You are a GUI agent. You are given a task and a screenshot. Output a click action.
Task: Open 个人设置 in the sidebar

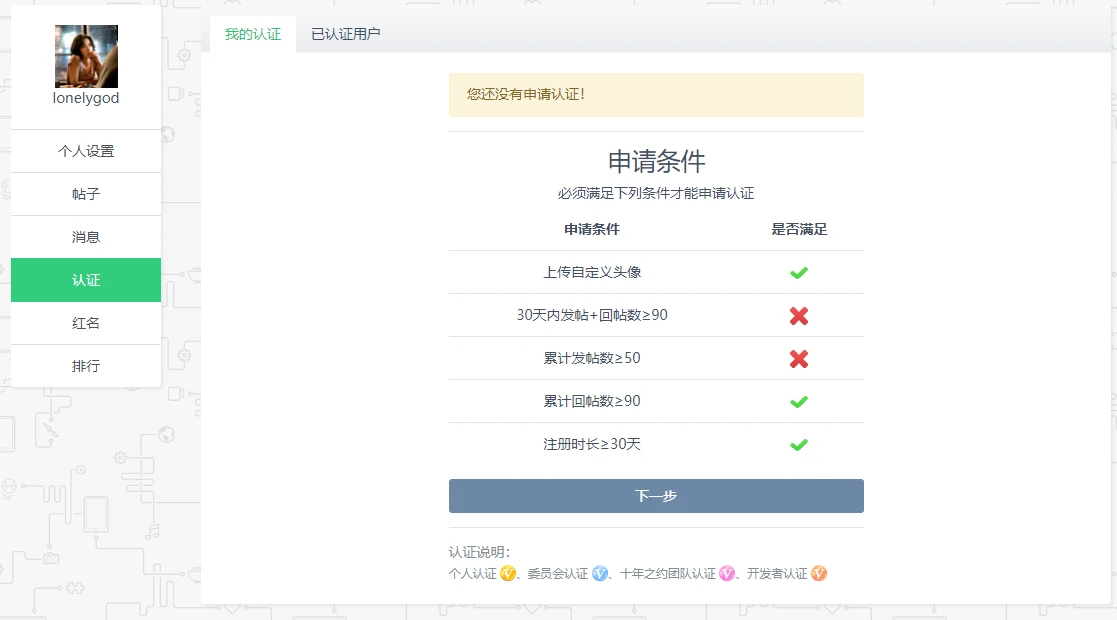click(86, 151)
